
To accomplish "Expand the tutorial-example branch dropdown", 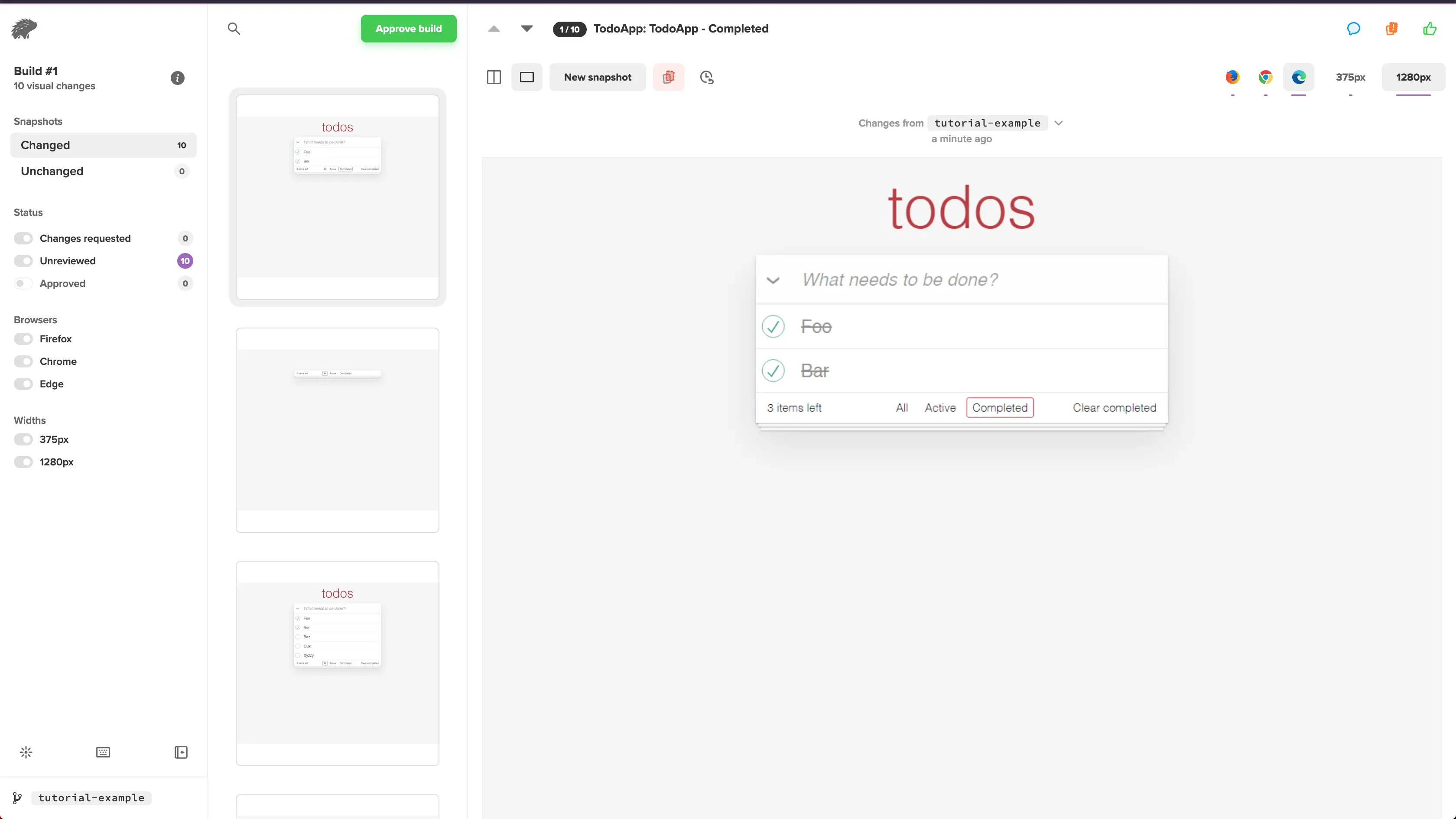I will coord(1059,123).
